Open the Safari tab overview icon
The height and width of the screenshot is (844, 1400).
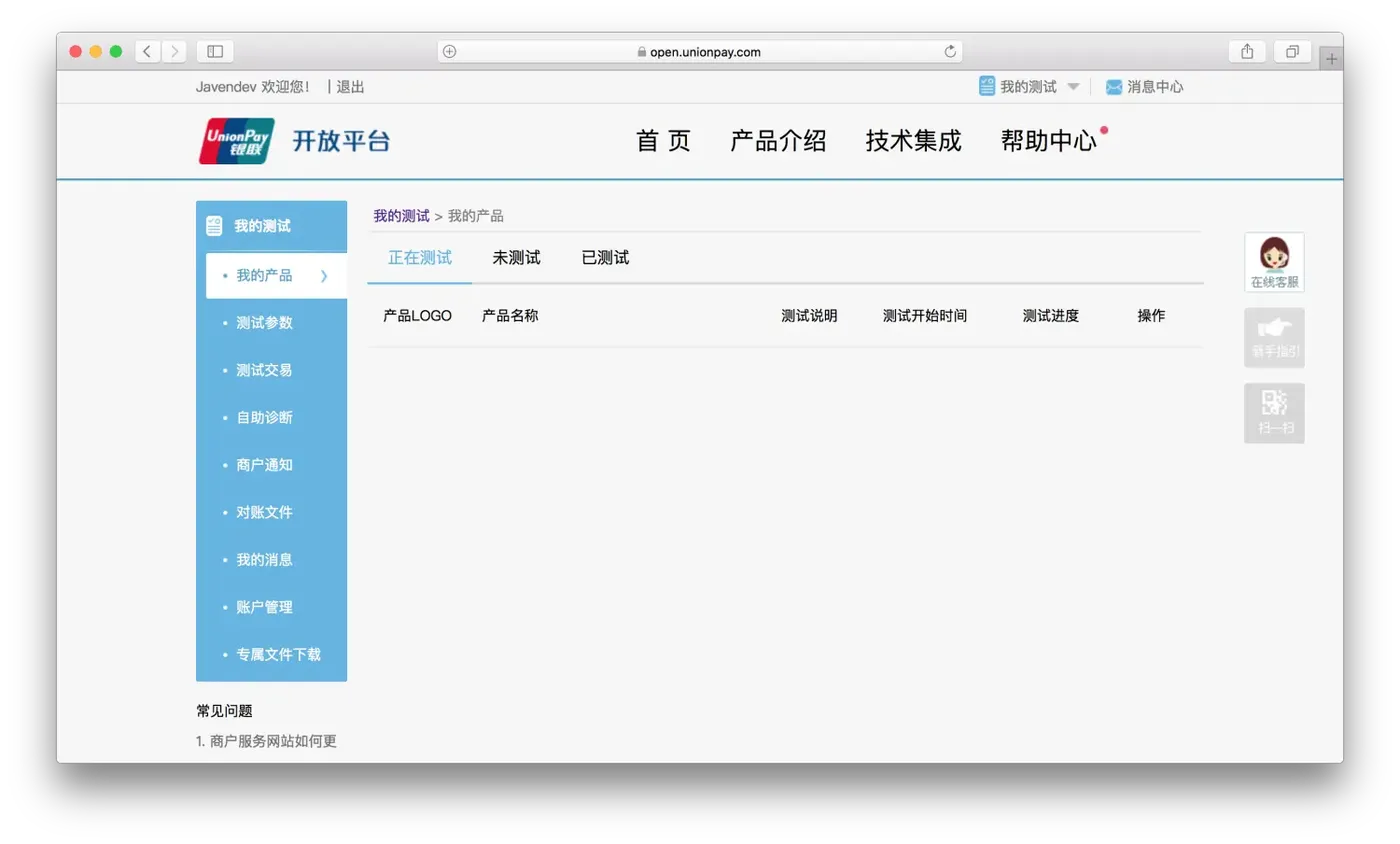pos(1292,51)
